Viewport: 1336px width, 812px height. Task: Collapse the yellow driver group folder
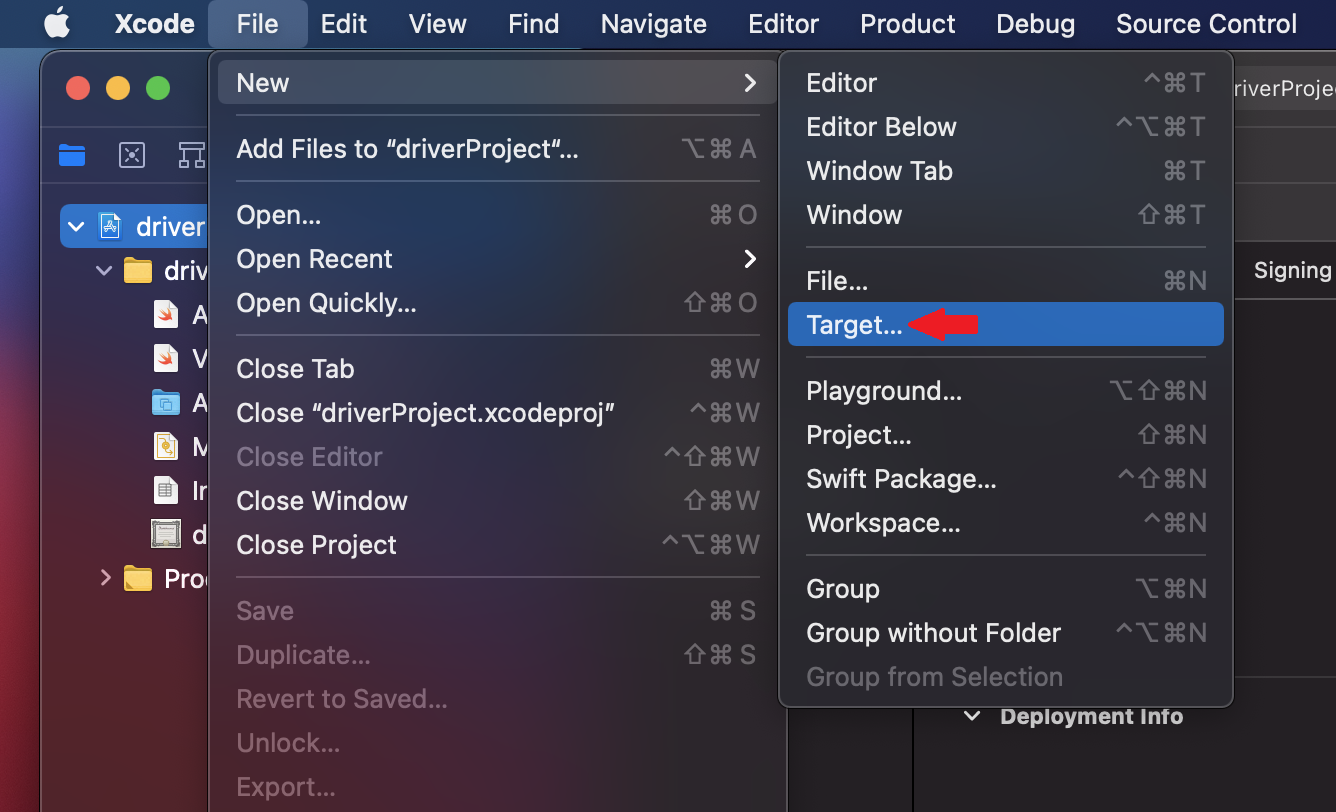104,270
